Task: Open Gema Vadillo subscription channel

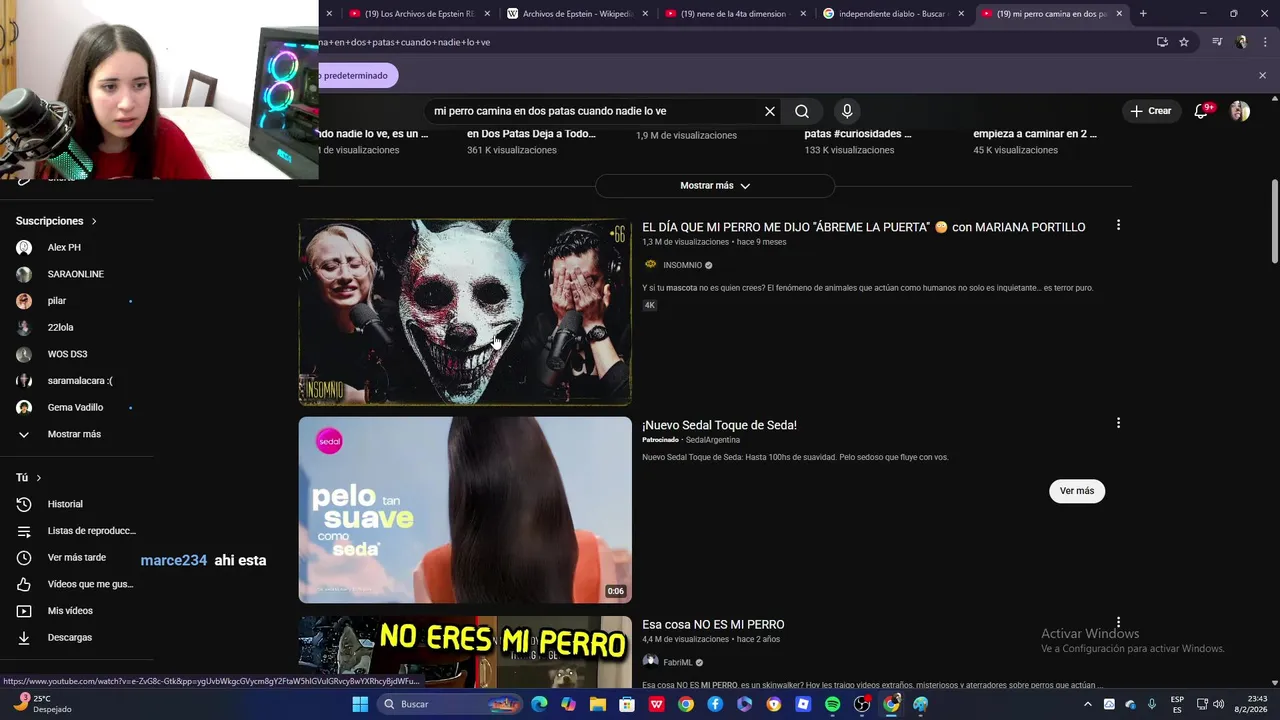Action: coord(76,407)
